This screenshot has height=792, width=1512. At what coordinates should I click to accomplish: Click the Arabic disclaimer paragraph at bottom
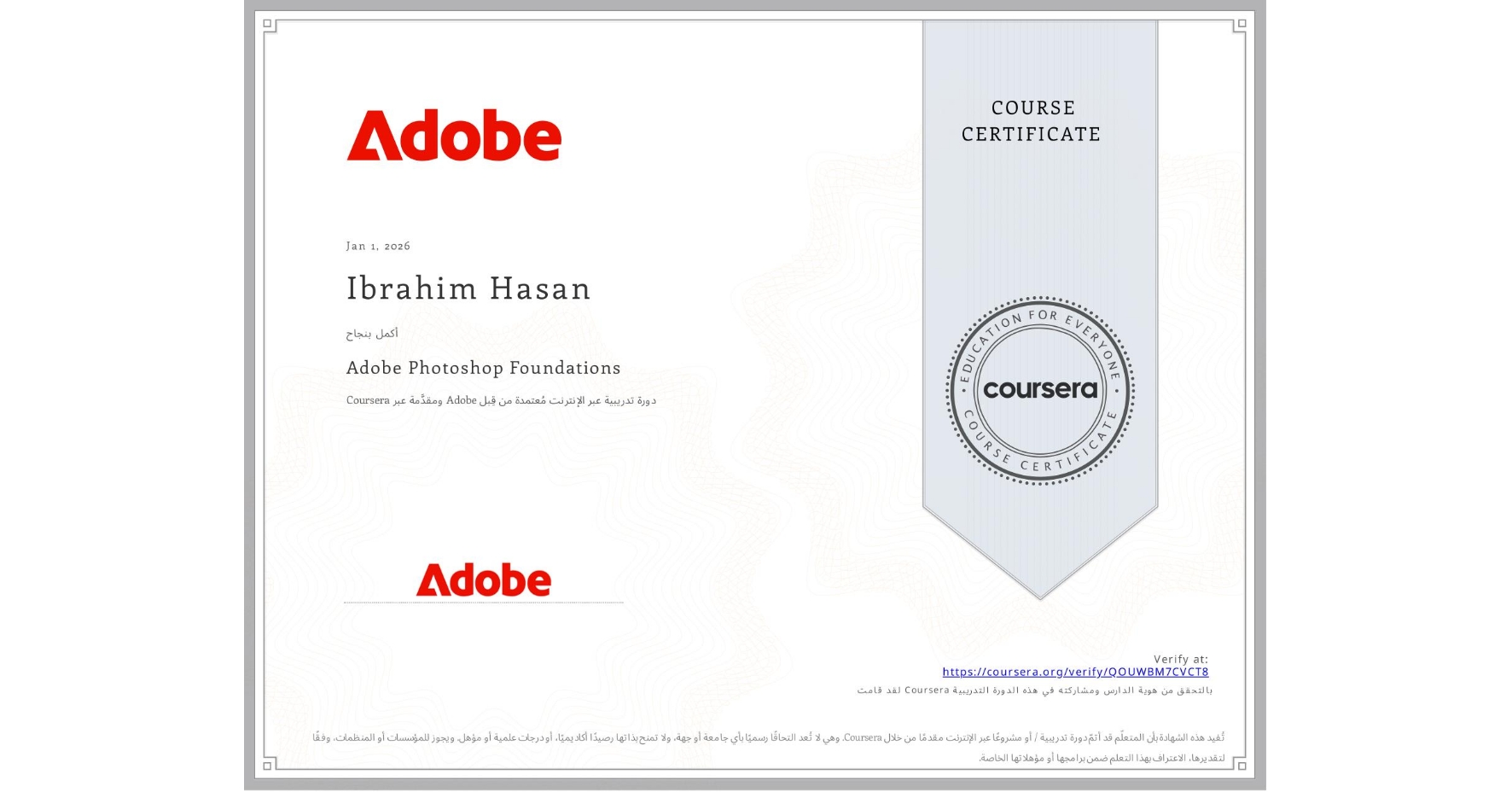pos(768,747)
